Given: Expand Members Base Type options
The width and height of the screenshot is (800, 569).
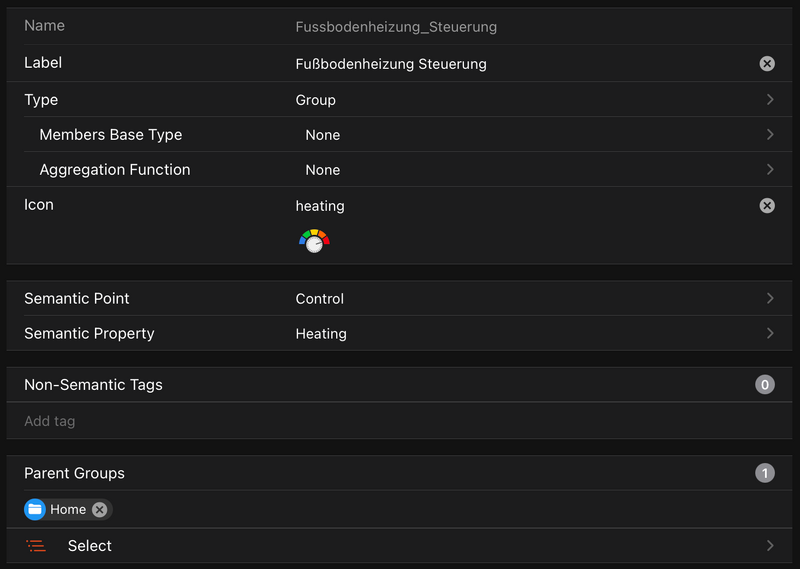Looking at the screenshot, I should coord(770,135).
